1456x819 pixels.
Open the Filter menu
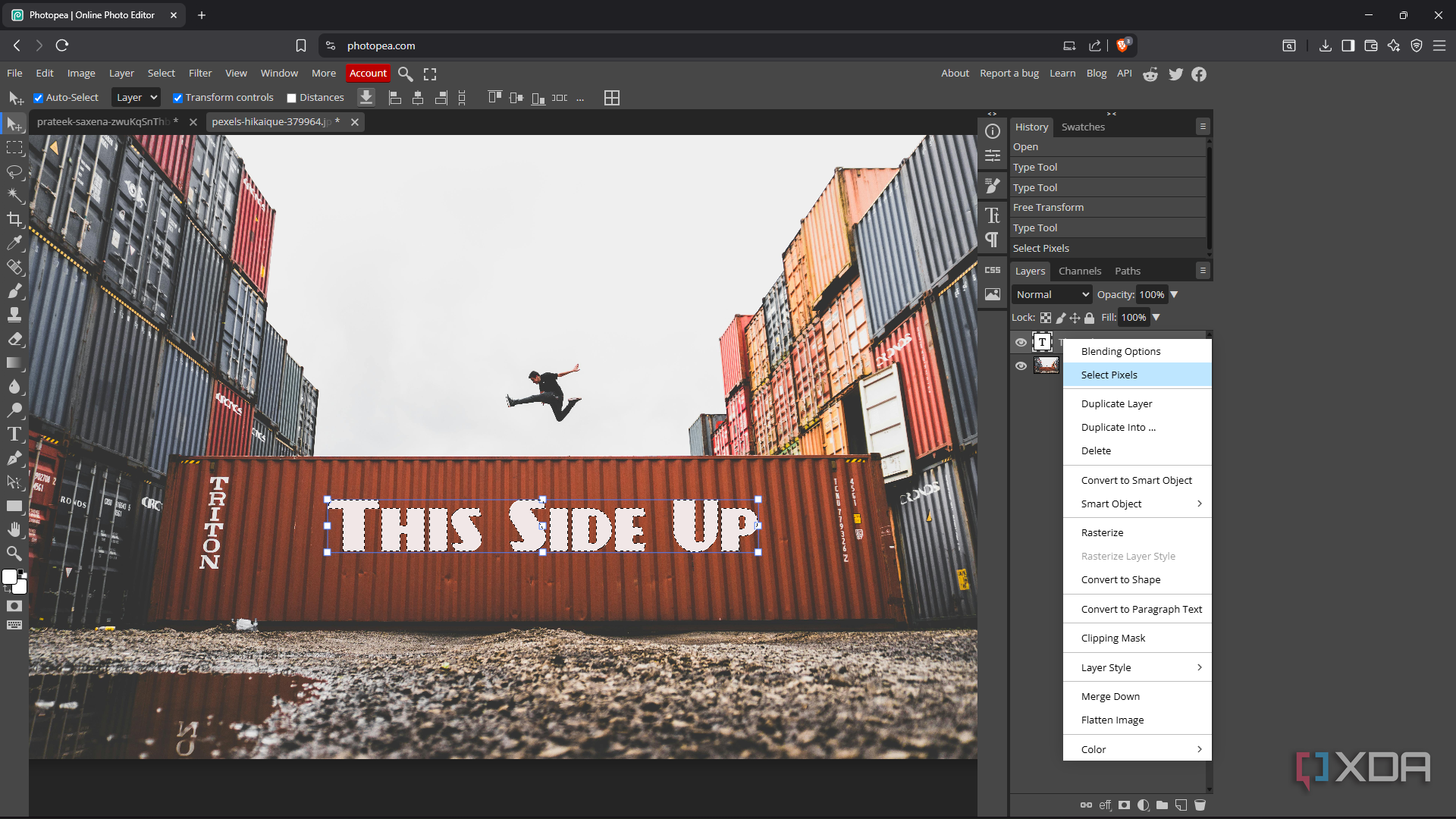(x=200, y=74)
